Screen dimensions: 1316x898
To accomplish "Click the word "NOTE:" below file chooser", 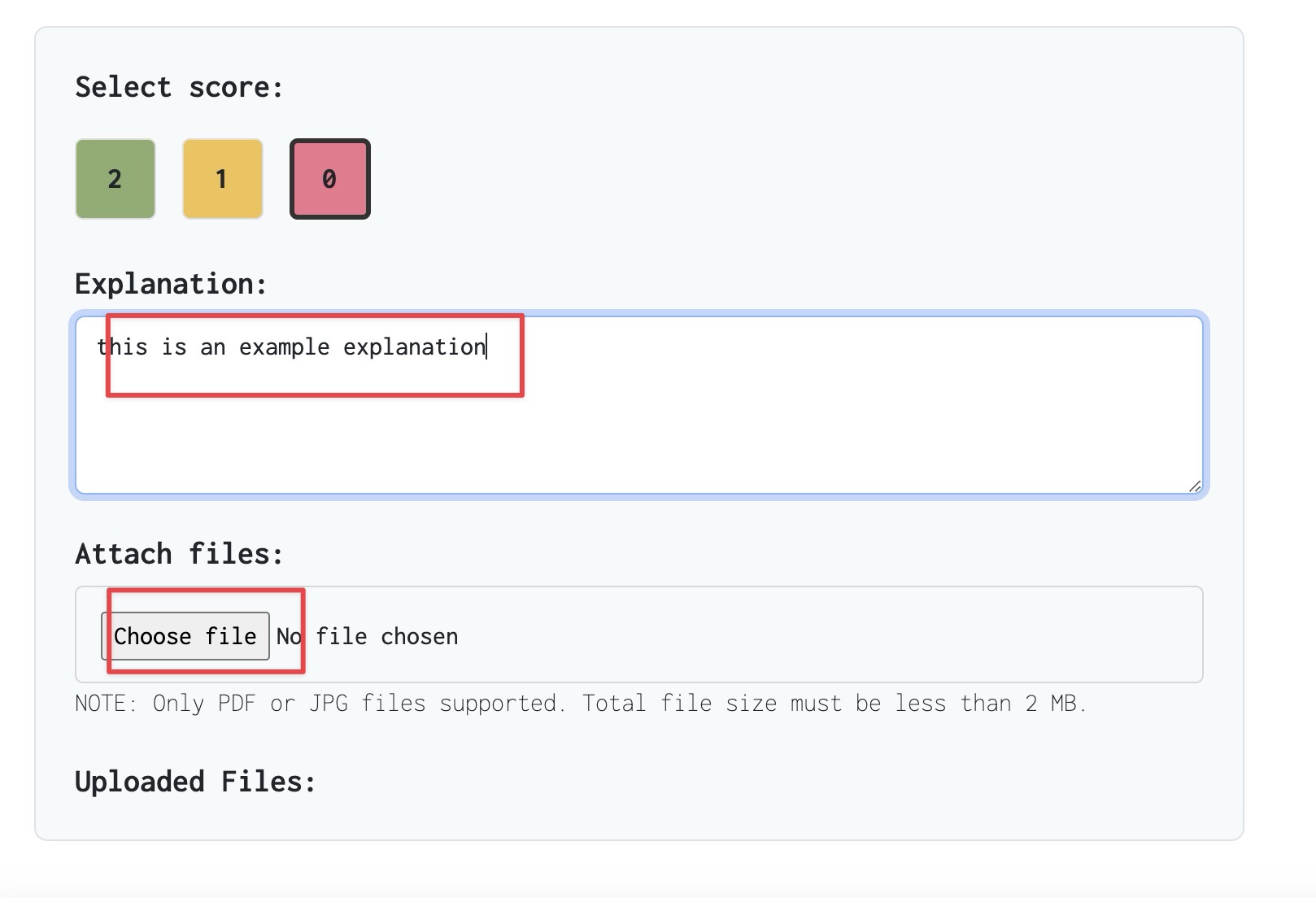I will [106, 703].
